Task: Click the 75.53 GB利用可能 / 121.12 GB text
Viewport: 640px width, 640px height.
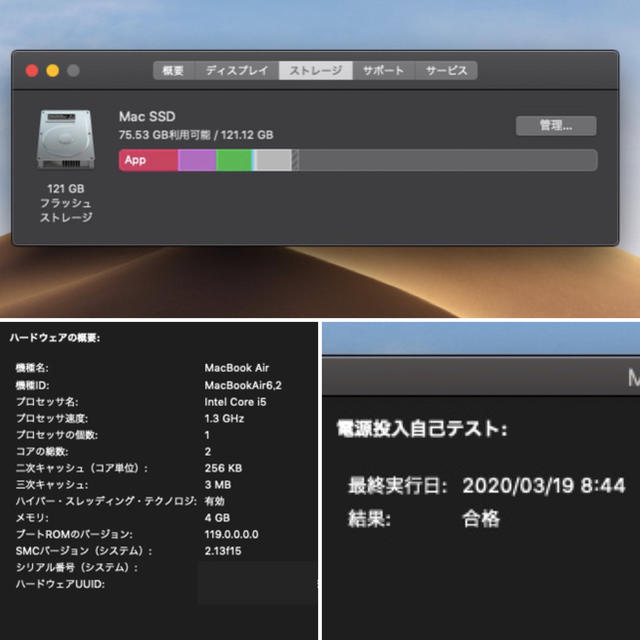Action: point(196,135)
